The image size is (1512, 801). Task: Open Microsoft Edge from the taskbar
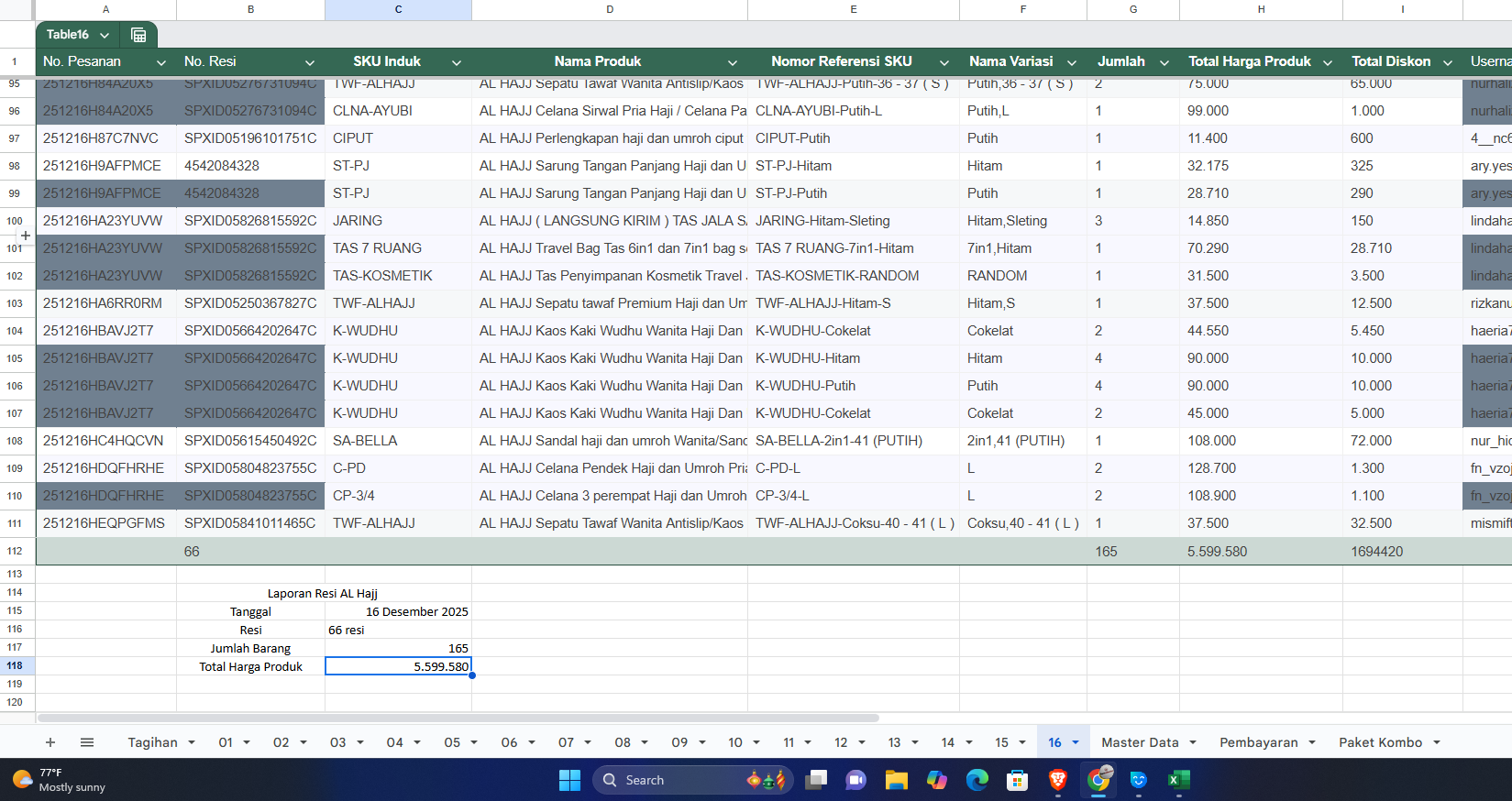tap(977, 780)
